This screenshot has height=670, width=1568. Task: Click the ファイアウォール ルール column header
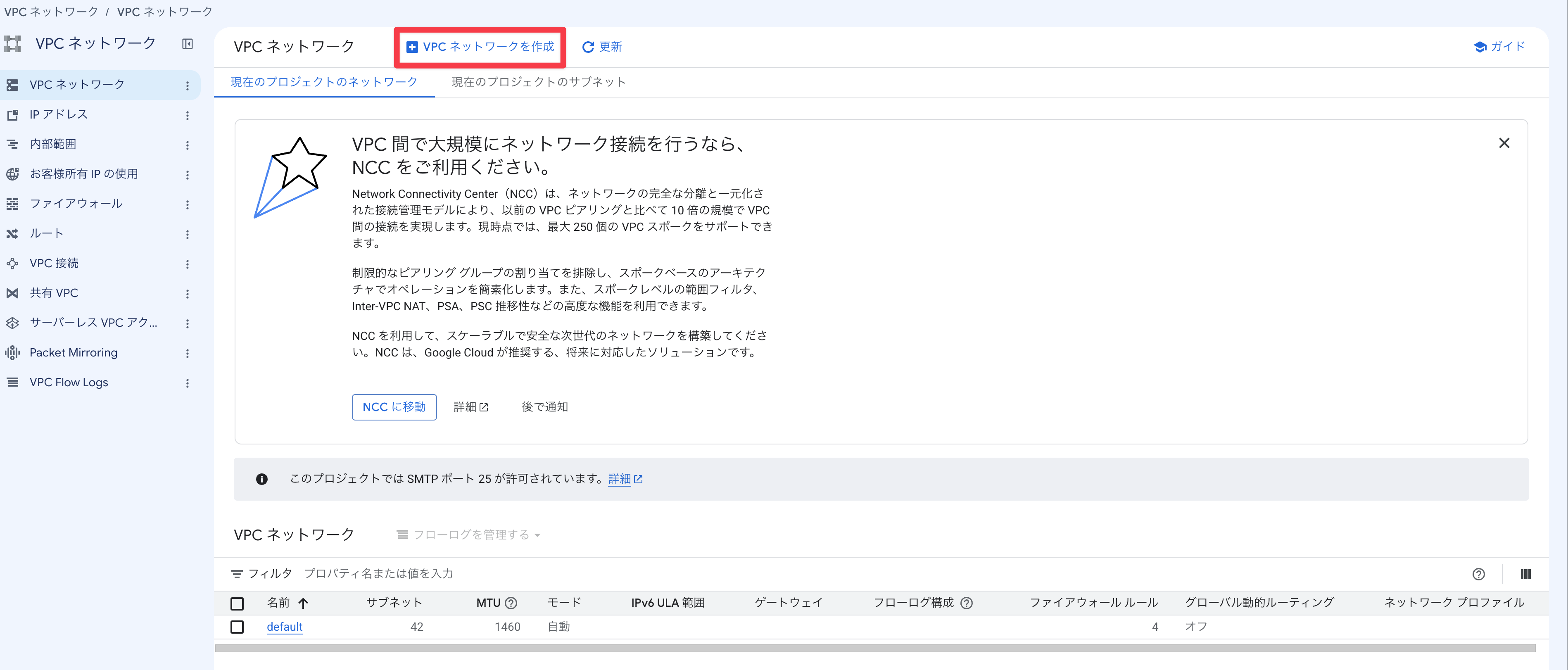pos(1094,603)
